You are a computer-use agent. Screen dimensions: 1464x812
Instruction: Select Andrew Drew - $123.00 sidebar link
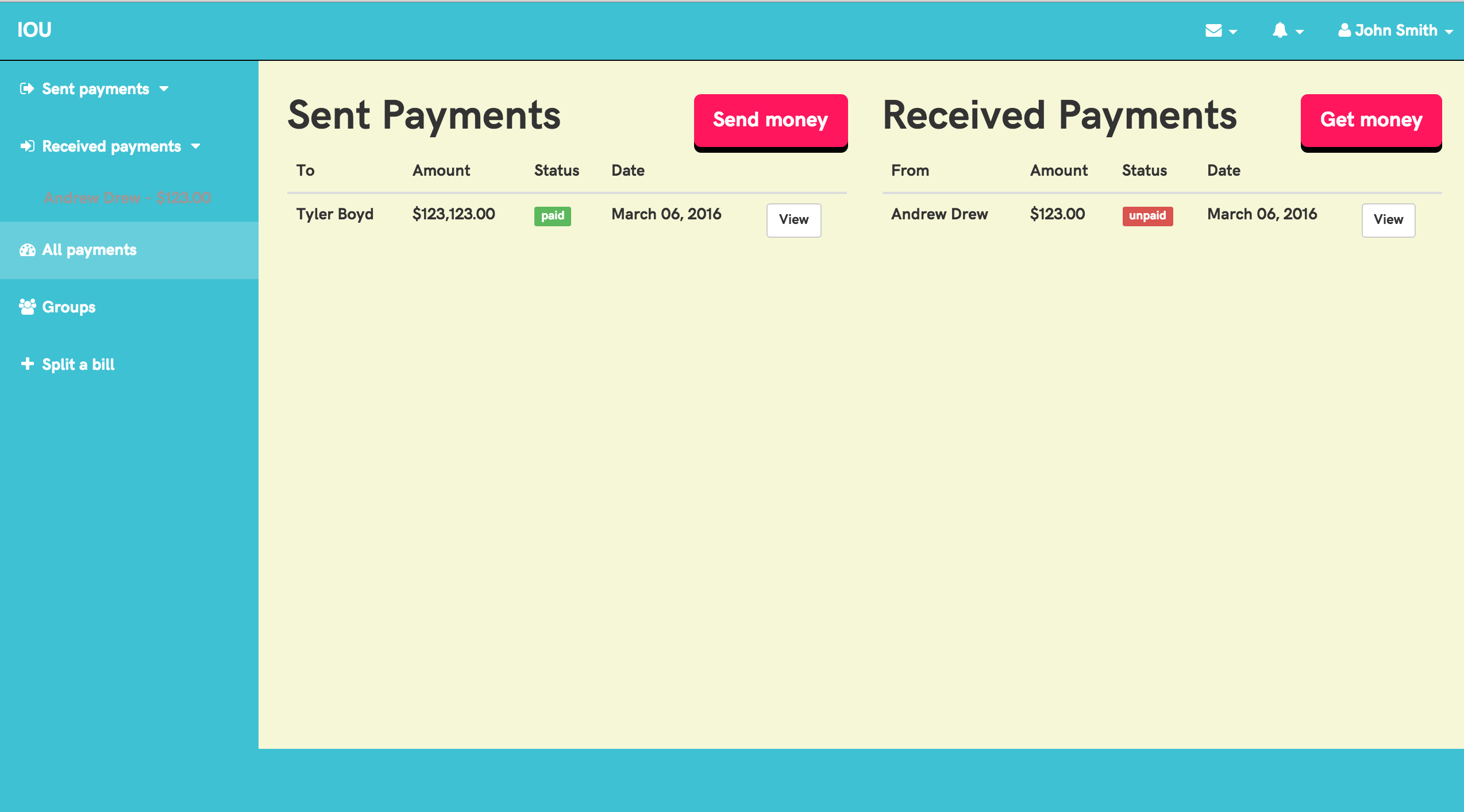tap(128, 198)
